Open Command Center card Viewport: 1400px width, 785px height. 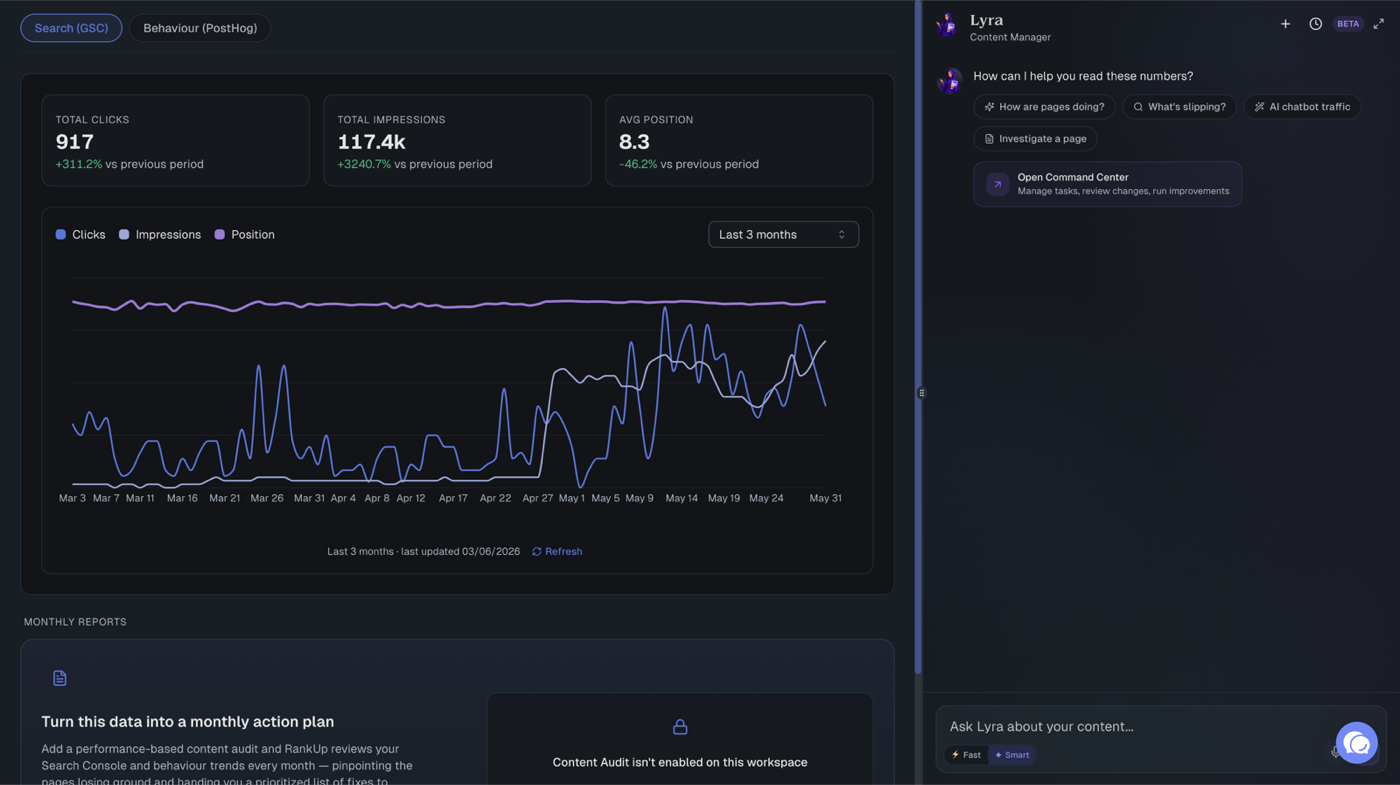click(x=1108, y=184)
